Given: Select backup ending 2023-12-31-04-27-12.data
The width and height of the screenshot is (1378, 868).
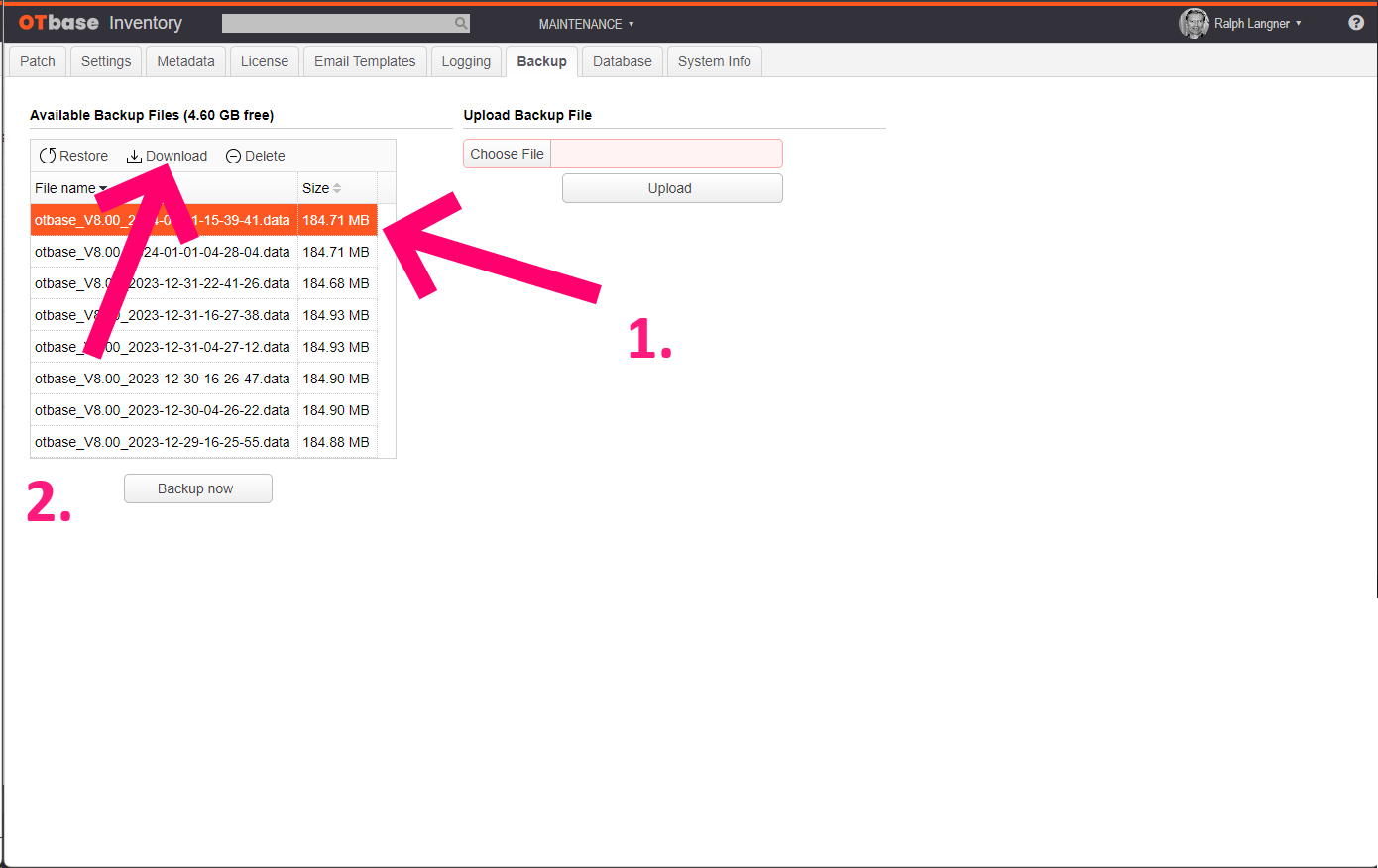Looking at the screenshot, I should tap(164, 347).
